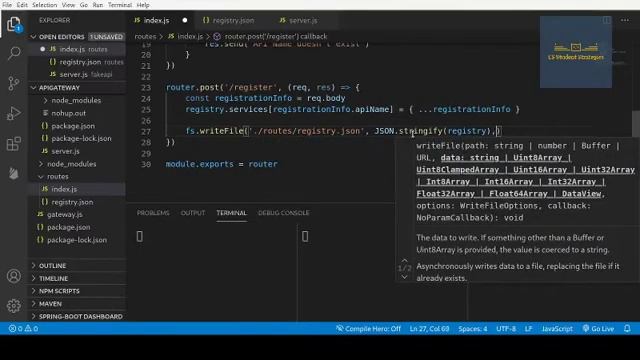Open the Help menu

(143, 5)
